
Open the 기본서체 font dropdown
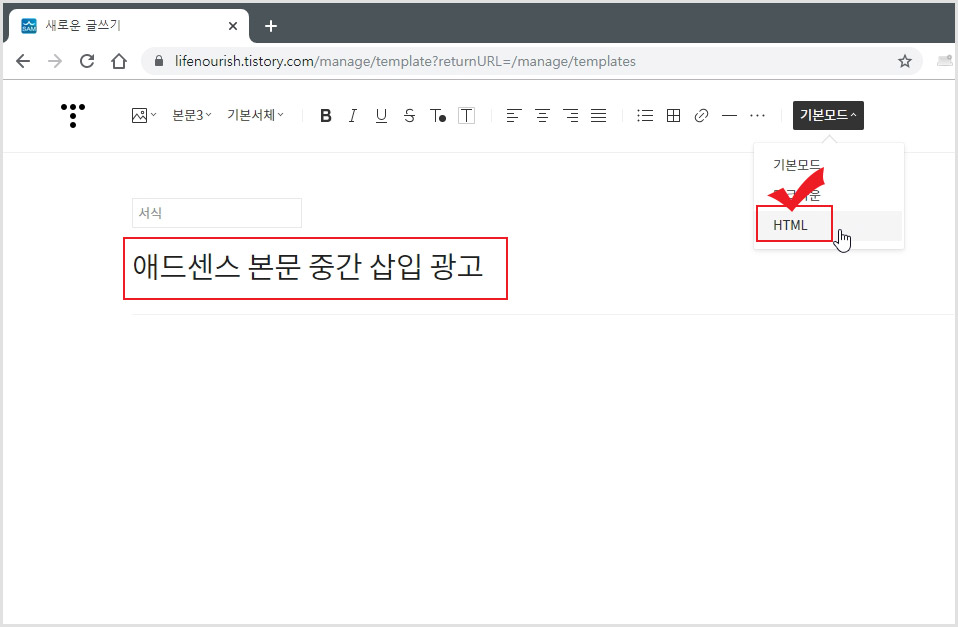pos(255,115)
